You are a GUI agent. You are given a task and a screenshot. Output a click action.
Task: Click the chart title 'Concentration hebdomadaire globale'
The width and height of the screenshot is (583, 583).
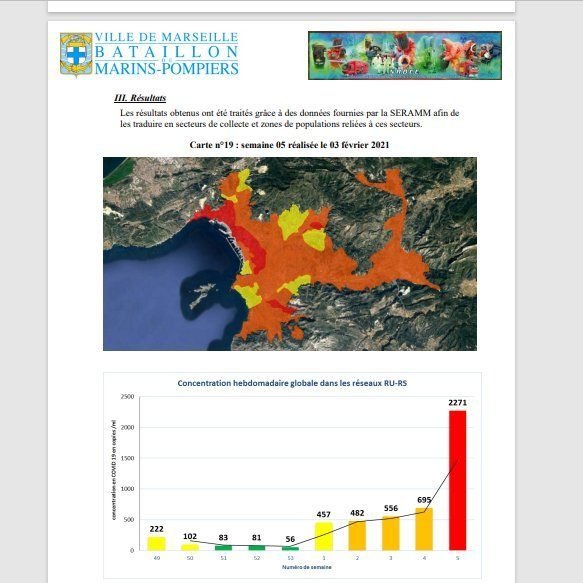pyautogui.click(x=292, y=383)
